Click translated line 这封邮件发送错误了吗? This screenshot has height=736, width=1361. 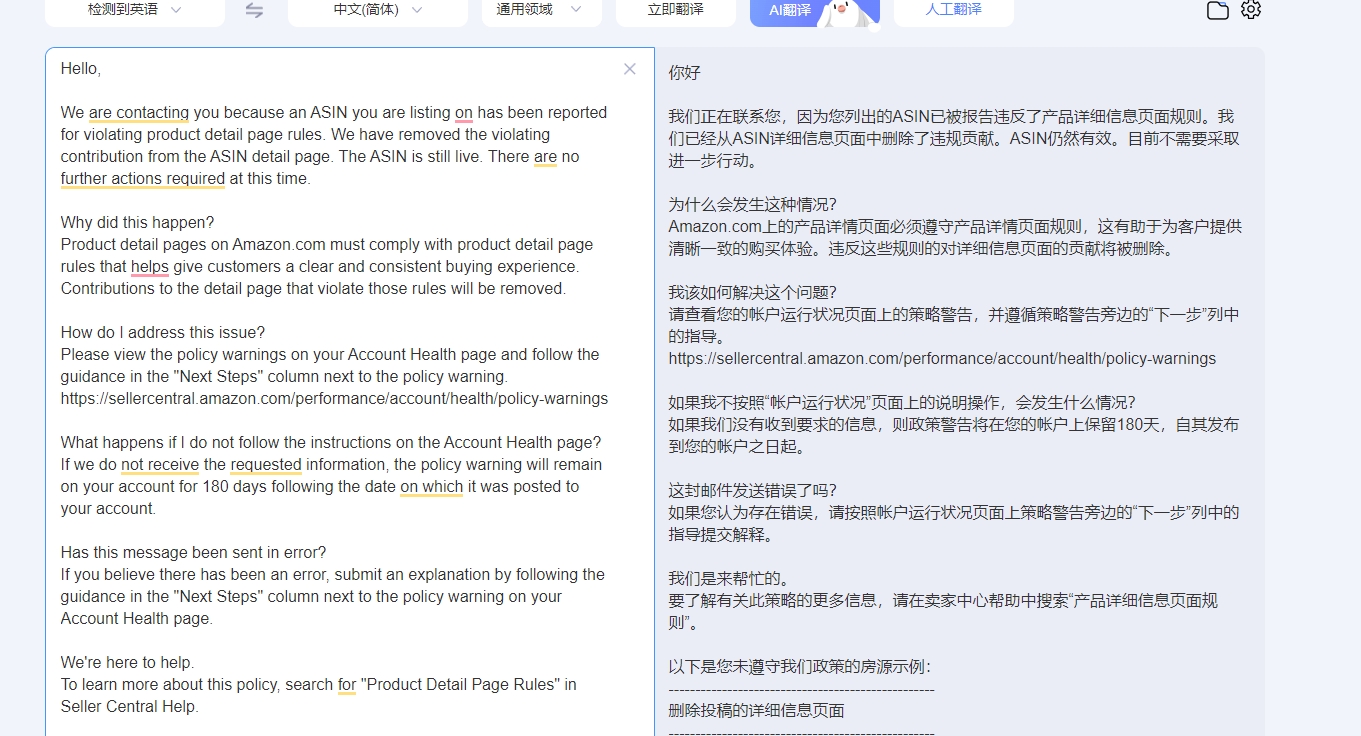pyautogui.click(x=752, y=491)
